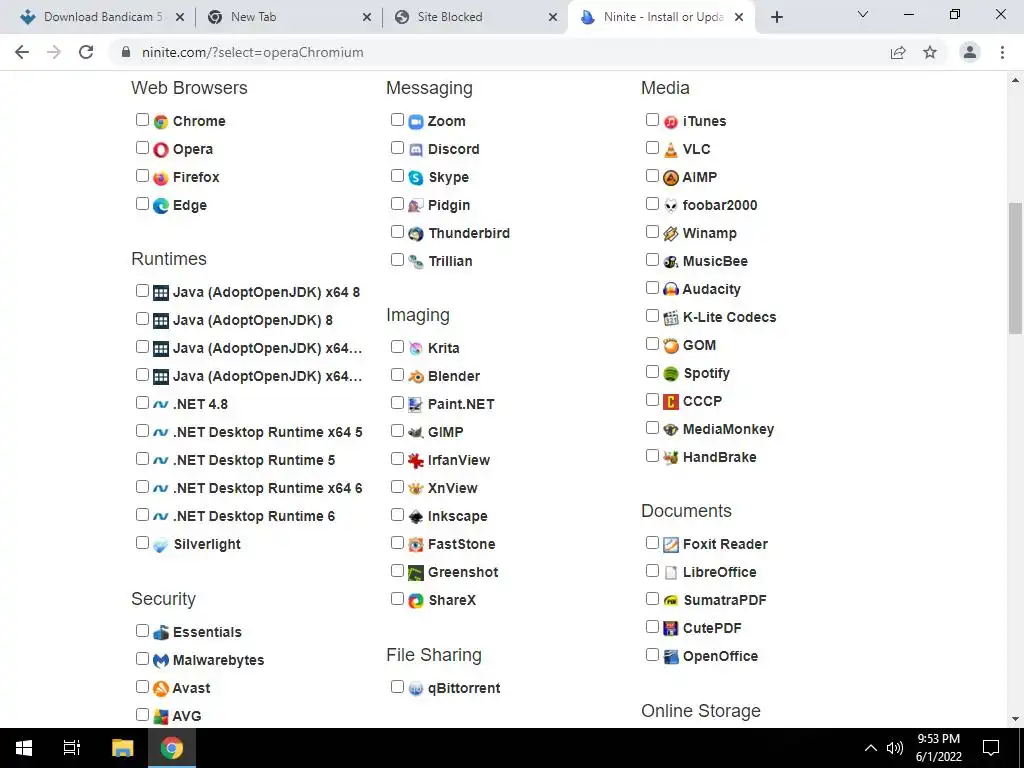
Task: Click the Firefox icon in the list
Action: point(161,178)
